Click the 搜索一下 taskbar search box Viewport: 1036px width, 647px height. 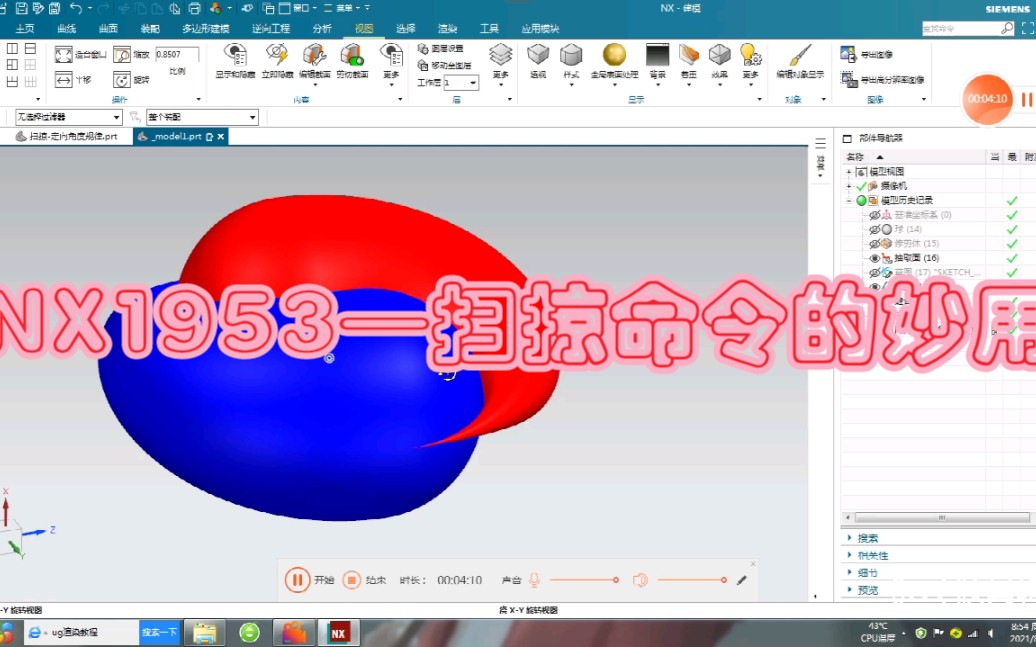coord(157,632)
